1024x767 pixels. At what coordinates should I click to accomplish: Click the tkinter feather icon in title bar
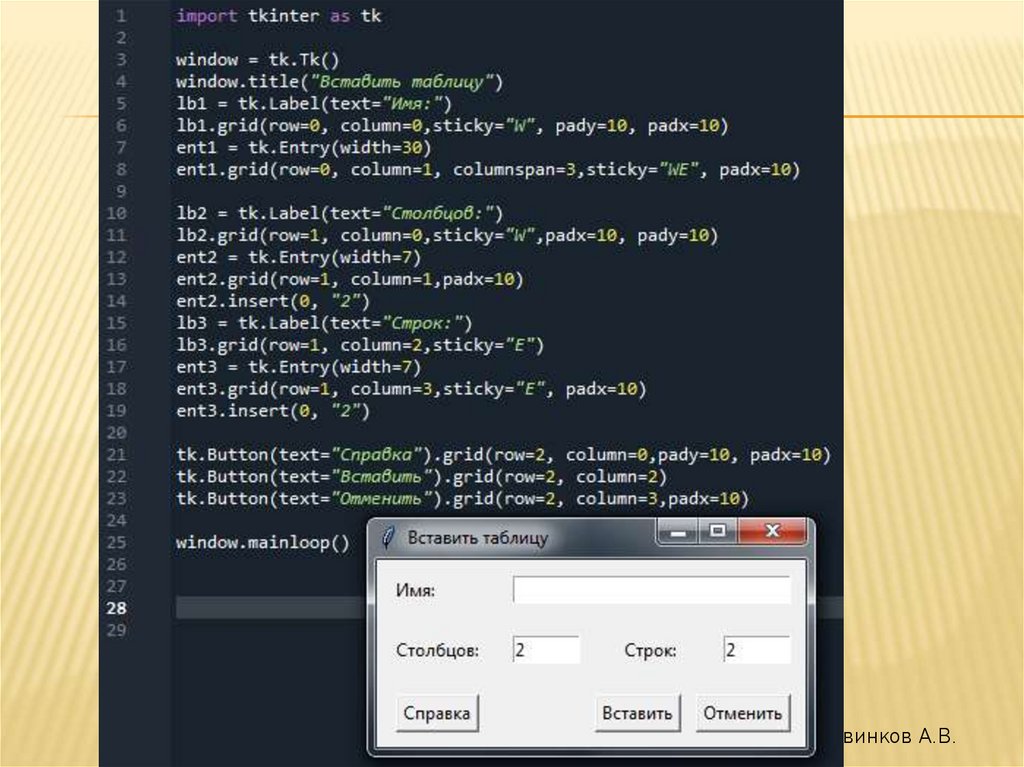(388, 538)
